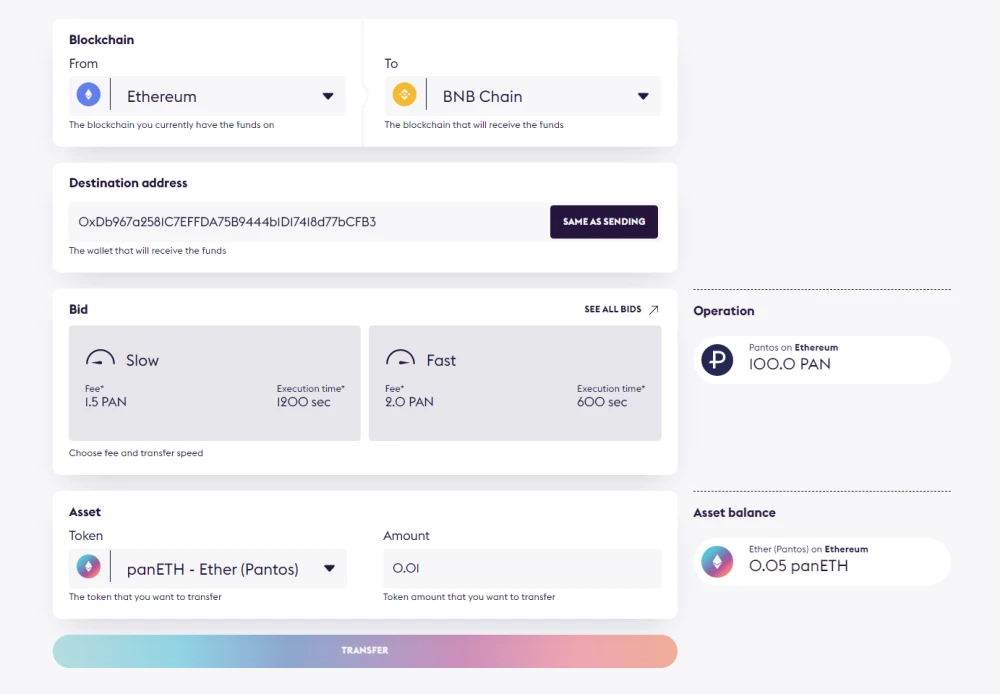This screenshot has width=1000, height=694.
Task: Click the arrow icon beside See All Bids
Action: pos(654,309)
